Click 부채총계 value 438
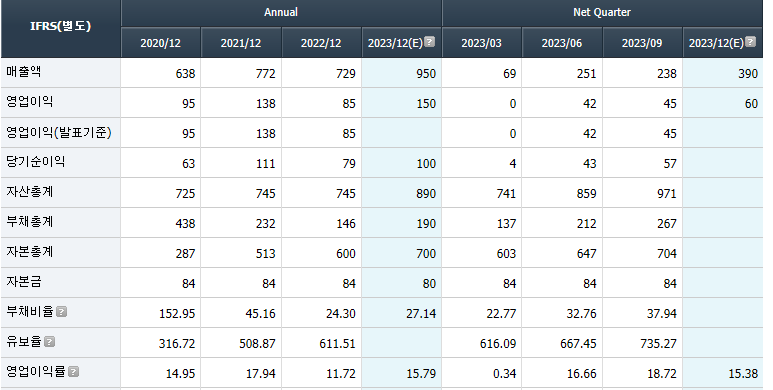Screen dimensions: 773x390 [185, 224]
